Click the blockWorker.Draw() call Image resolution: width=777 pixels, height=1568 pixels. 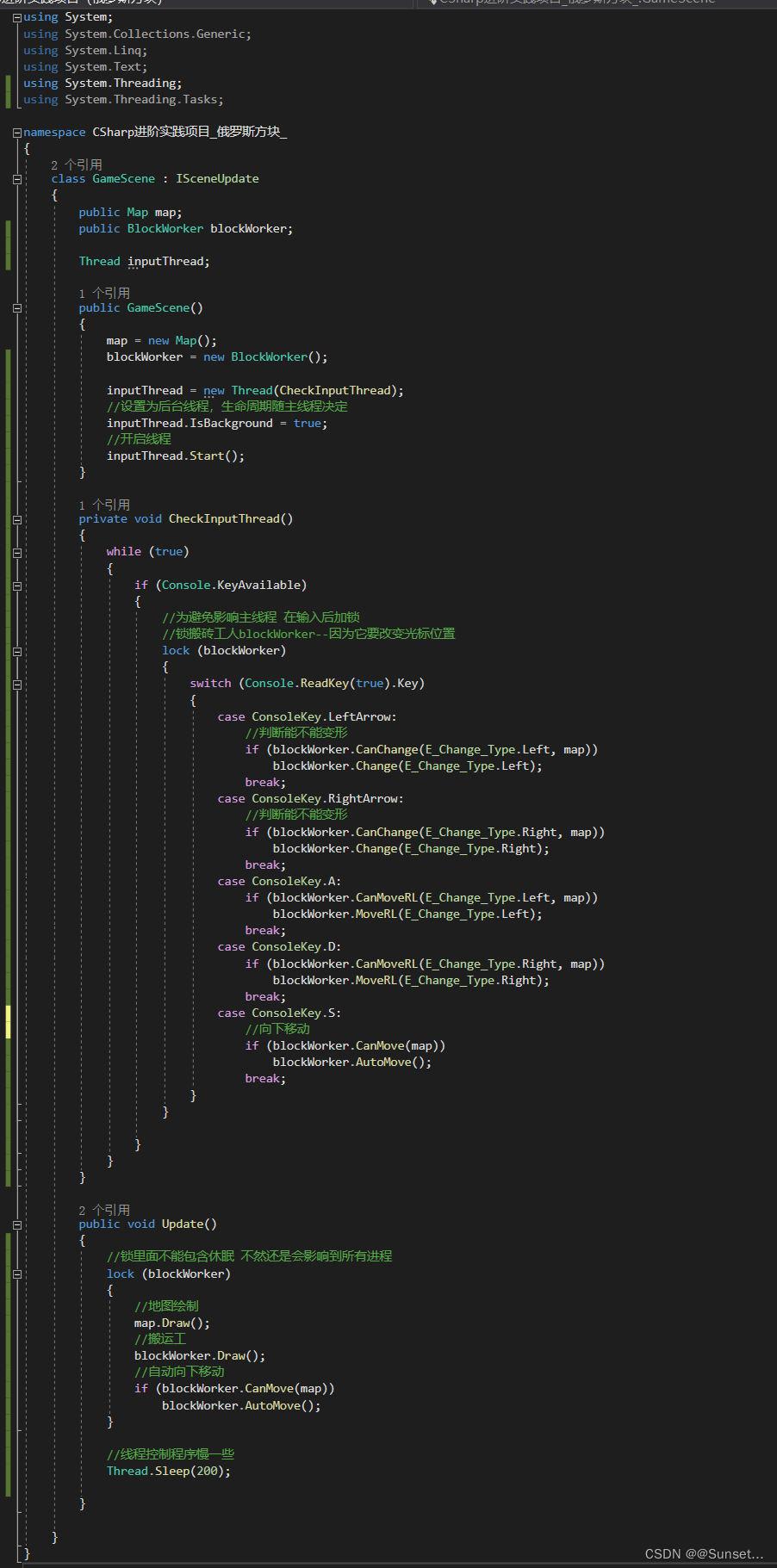click(x=200, y=1355)
